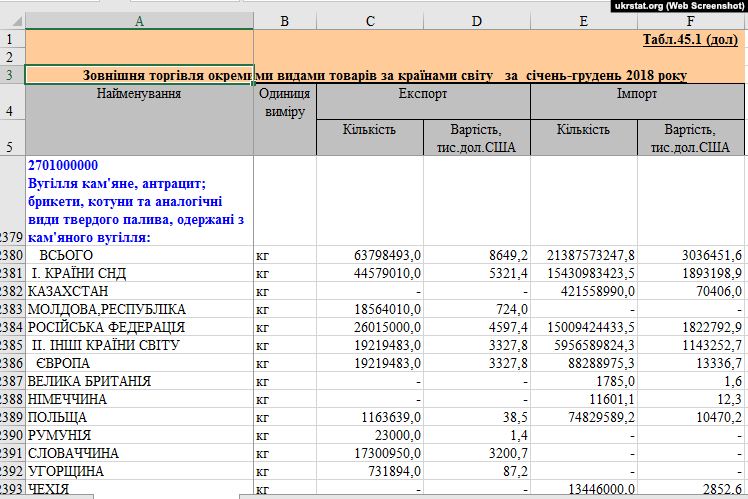Click the 'МОЛДОВА,РЕСПУБЛІКА' cell
The image size is (748, 499).
[x=139, y=309]
